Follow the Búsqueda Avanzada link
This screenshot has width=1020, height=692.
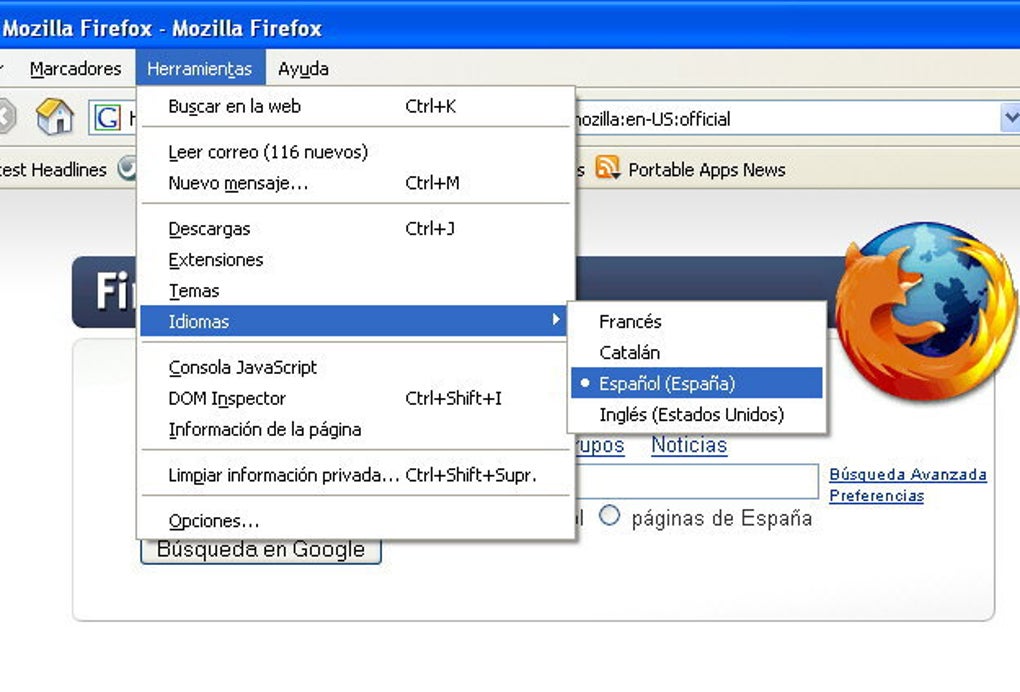click(x=907, y=474)
